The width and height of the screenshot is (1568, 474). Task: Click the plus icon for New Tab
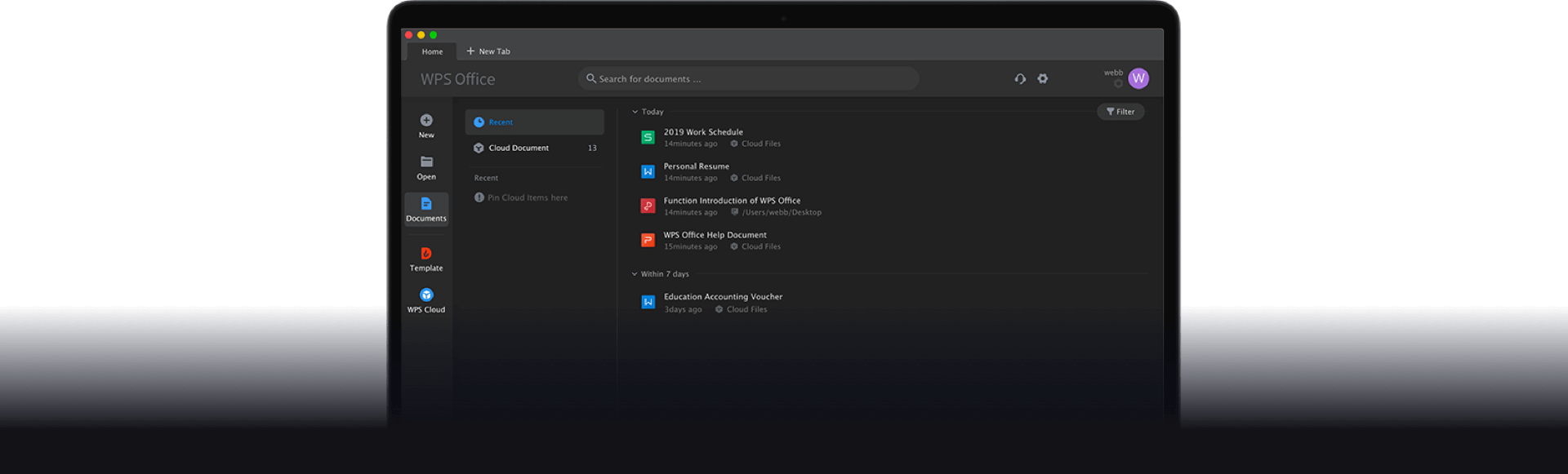(470, 51)
